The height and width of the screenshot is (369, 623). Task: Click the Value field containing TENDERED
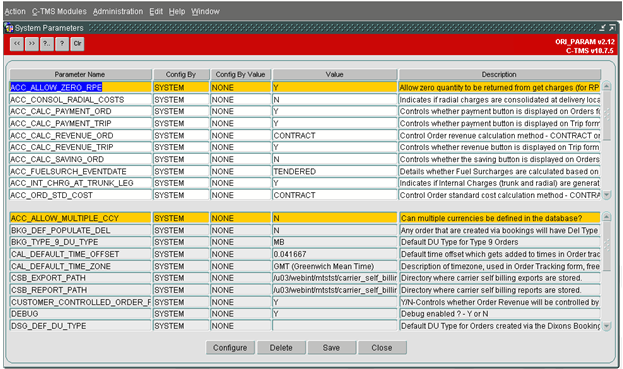[335, 171]
